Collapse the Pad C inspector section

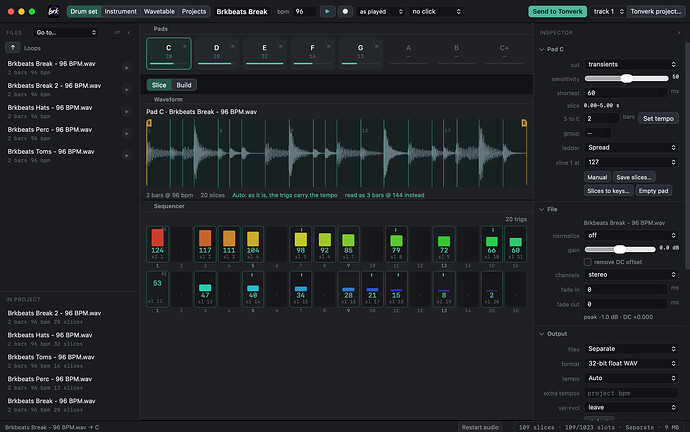tap(542, 49)
